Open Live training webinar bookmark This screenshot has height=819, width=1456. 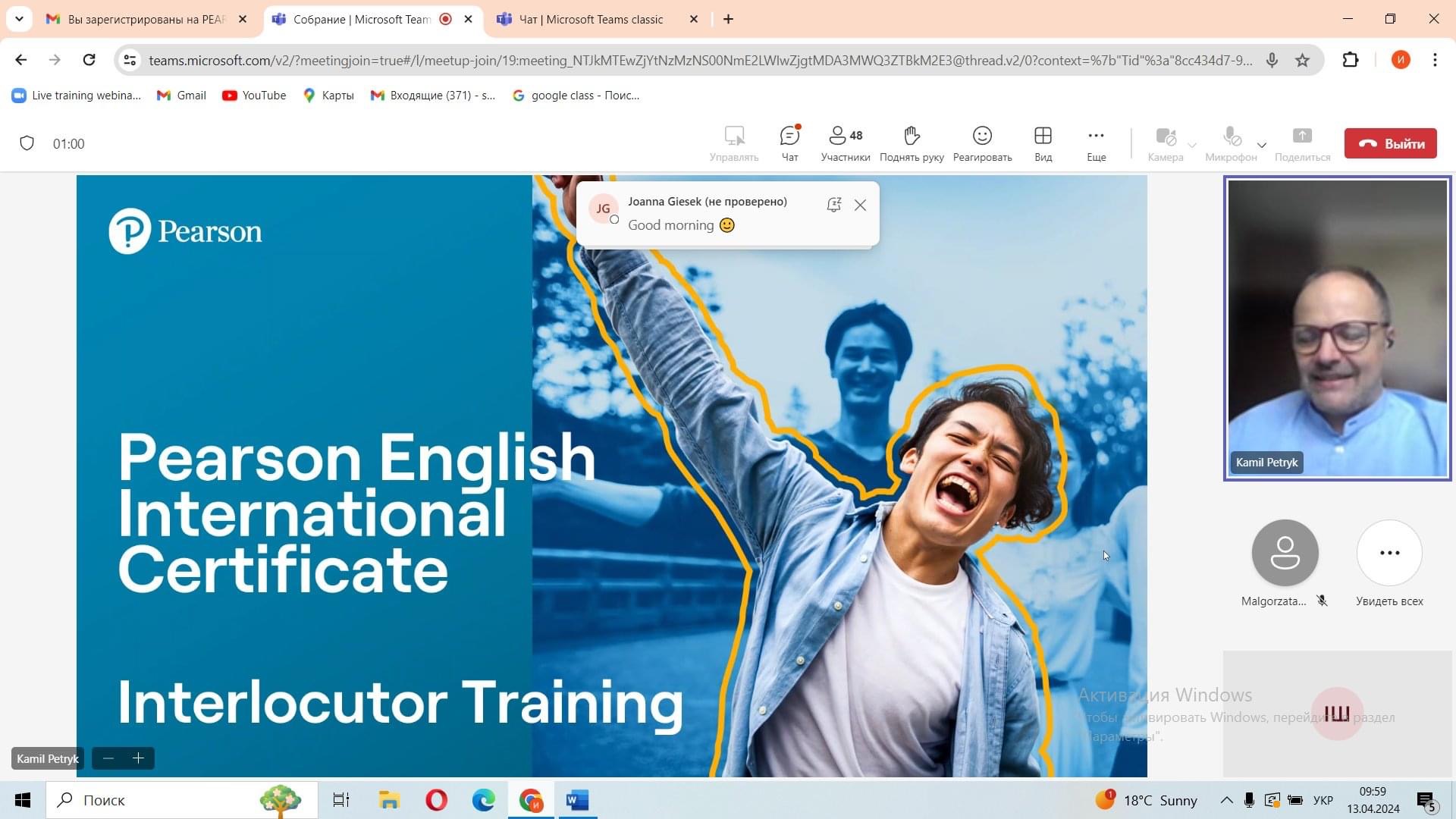pyautogui.click(x=77, y=96)
